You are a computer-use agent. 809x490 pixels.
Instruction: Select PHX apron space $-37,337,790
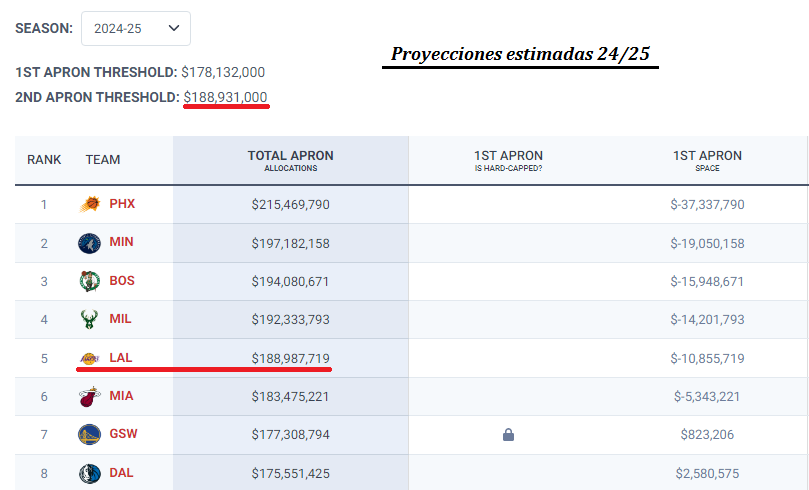click(x=707, y=205)
